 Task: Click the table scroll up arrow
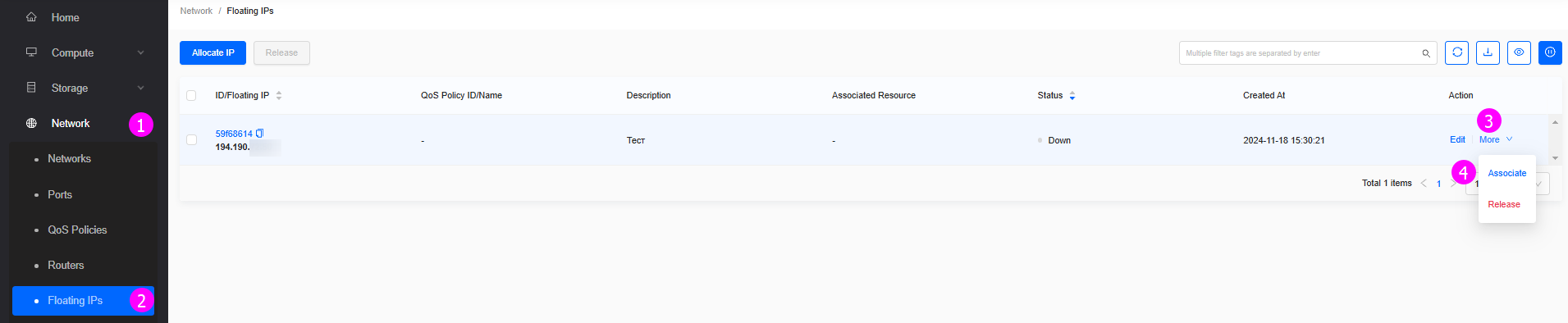[x=1555, y=122]
